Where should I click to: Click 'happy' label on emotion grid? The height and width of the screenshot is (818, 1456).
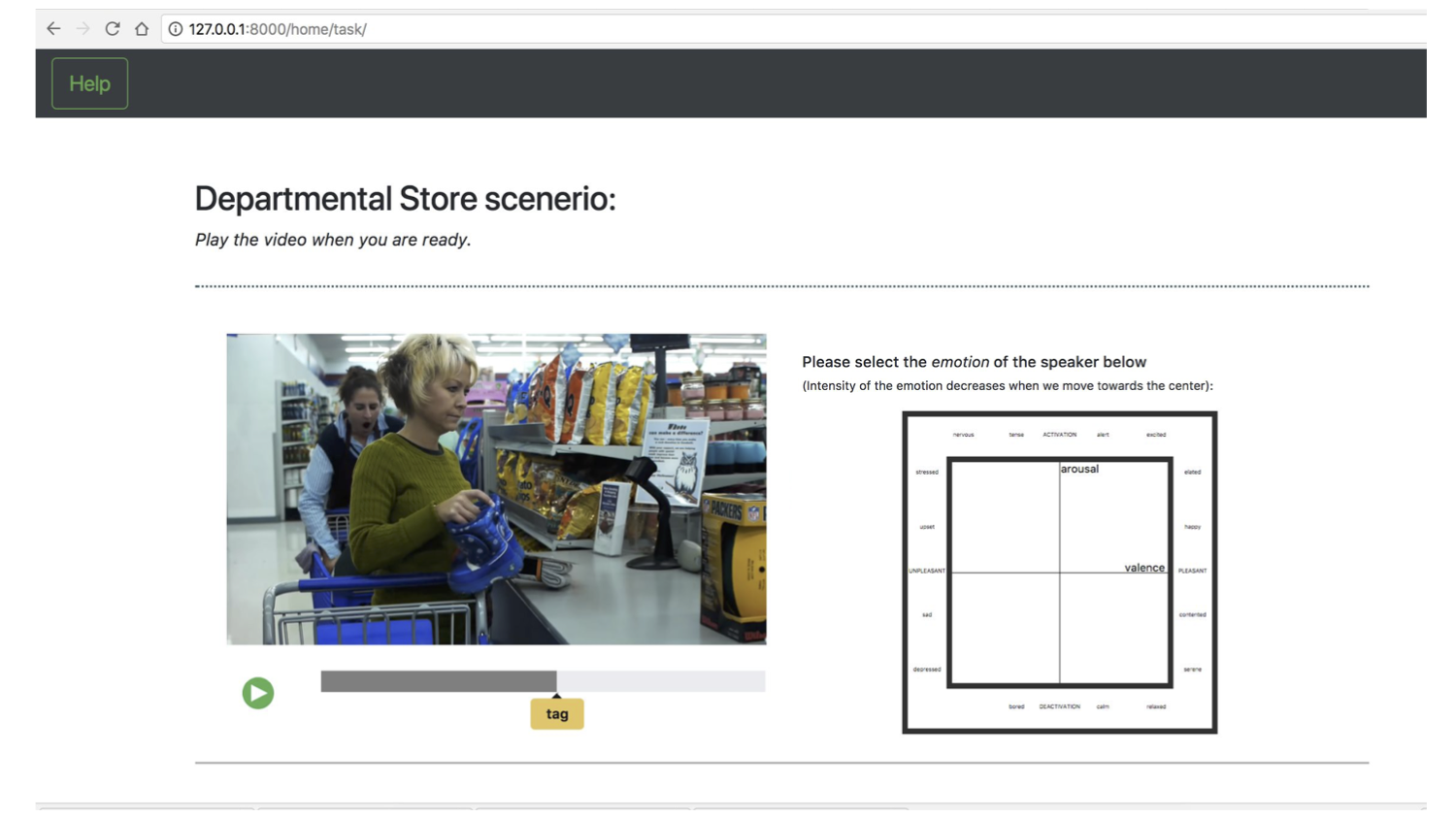[1193, 527]
